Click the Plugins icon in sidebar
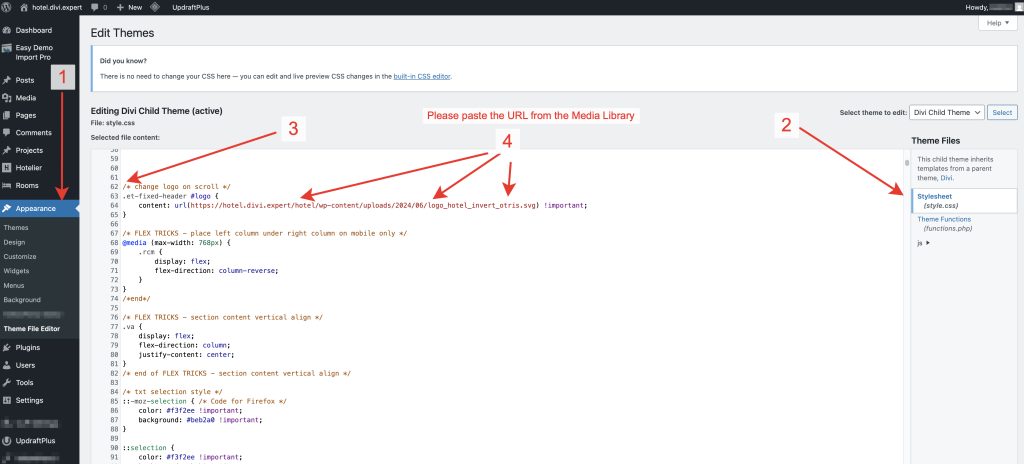Image resolution: width=1024 pixels, height=464 pixels. [x=7, y=347]
